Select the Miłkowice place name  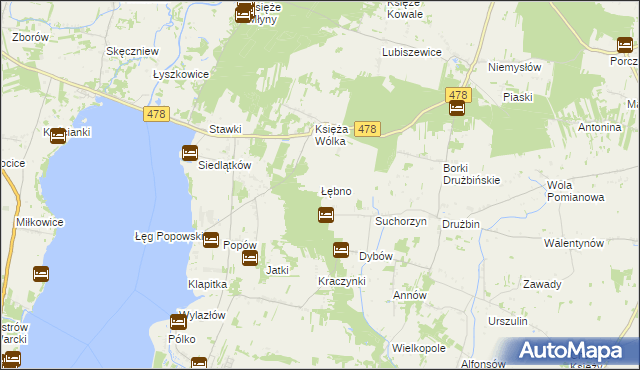click(x=40, y=222)
